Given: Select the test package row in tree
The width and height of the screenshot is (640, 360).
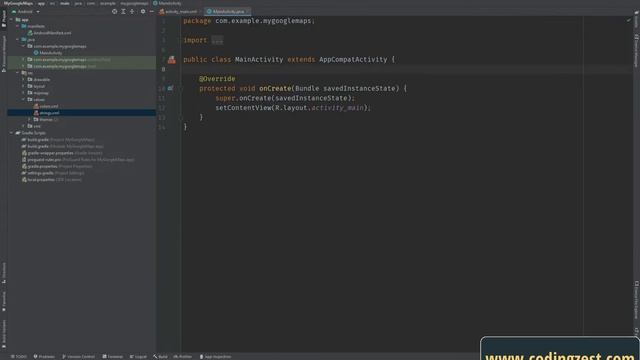Looking at the screenshot, I should click(81, 66).
